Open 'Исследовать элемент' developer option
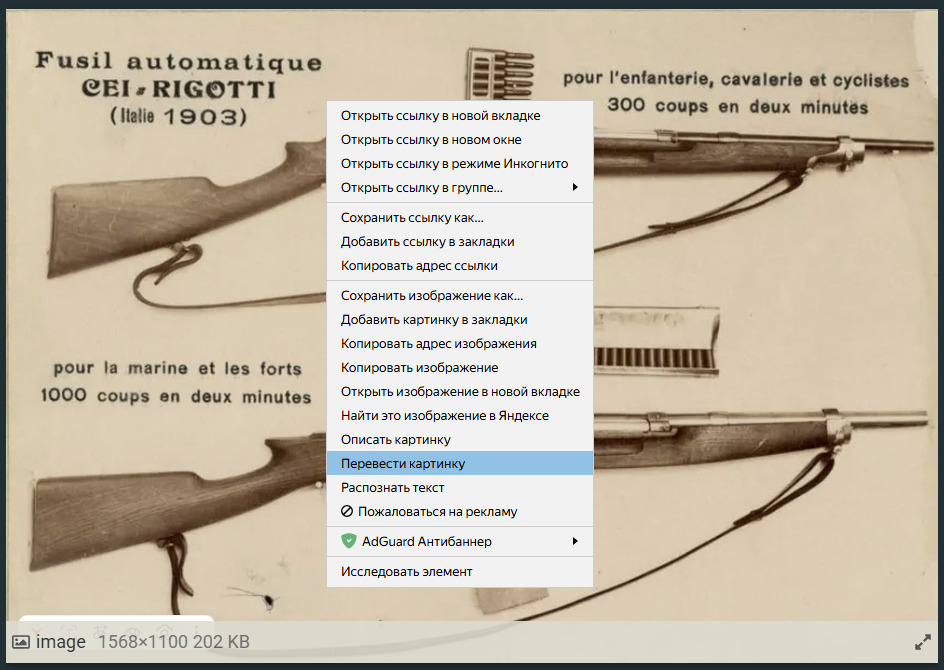The height and width of the screenshot is (670, 944). point(406,572)
